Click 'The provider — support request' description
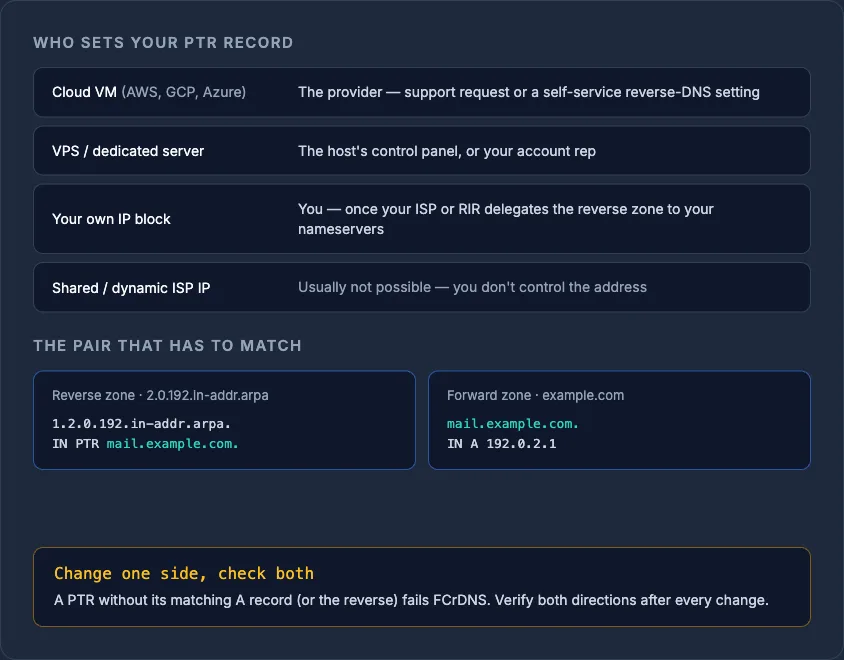Screen dimensions: 844x660 click(529, 92)
